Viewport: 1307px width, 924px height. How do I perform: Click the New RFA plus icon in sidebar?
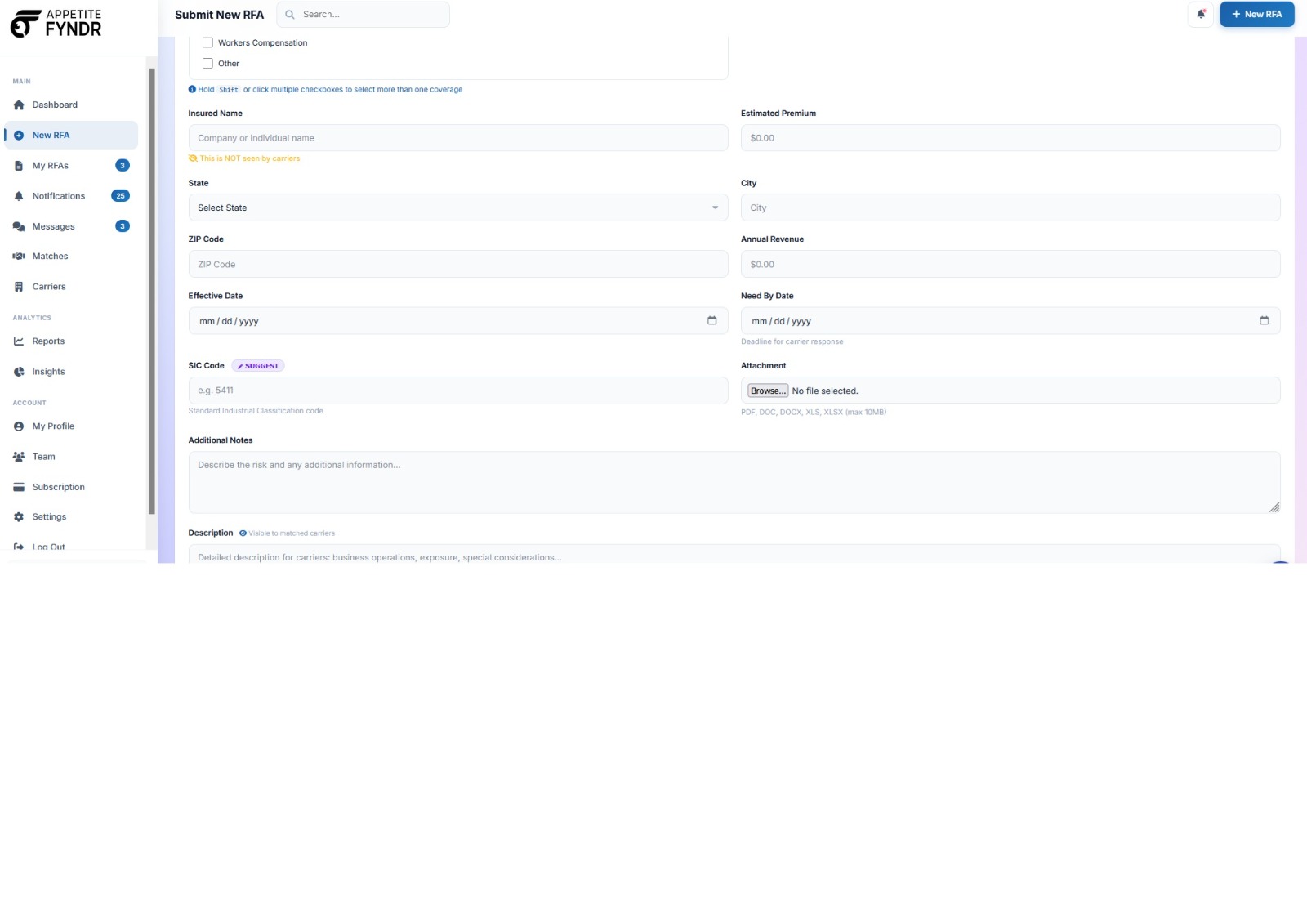point(19,136)
